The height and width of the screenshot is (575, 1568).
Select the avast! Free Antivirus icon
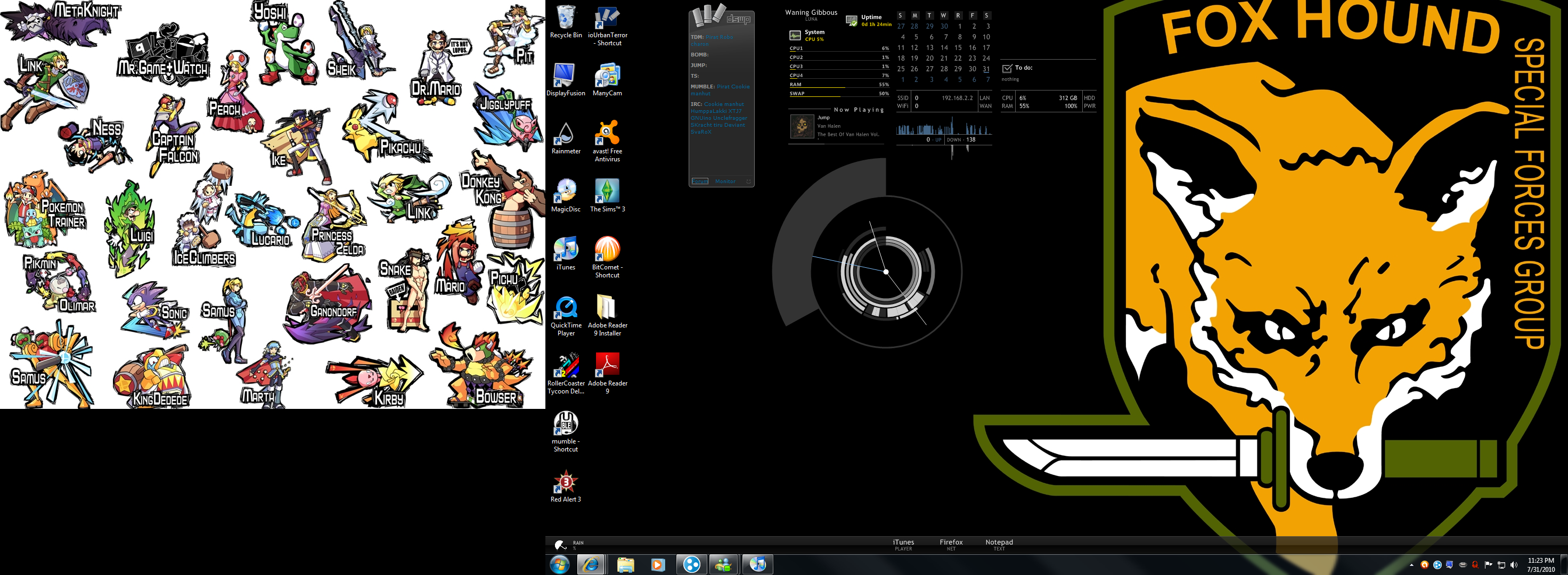click(608, 141)
